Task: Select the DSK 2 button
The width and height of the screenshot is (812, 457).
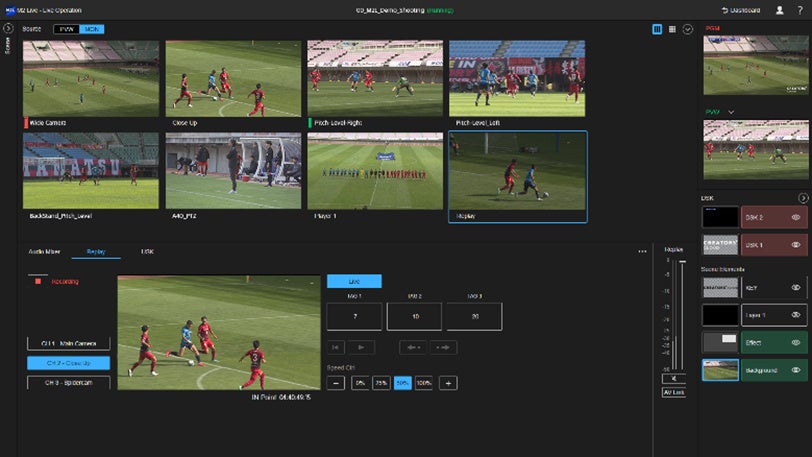Action: click(774, 217)
